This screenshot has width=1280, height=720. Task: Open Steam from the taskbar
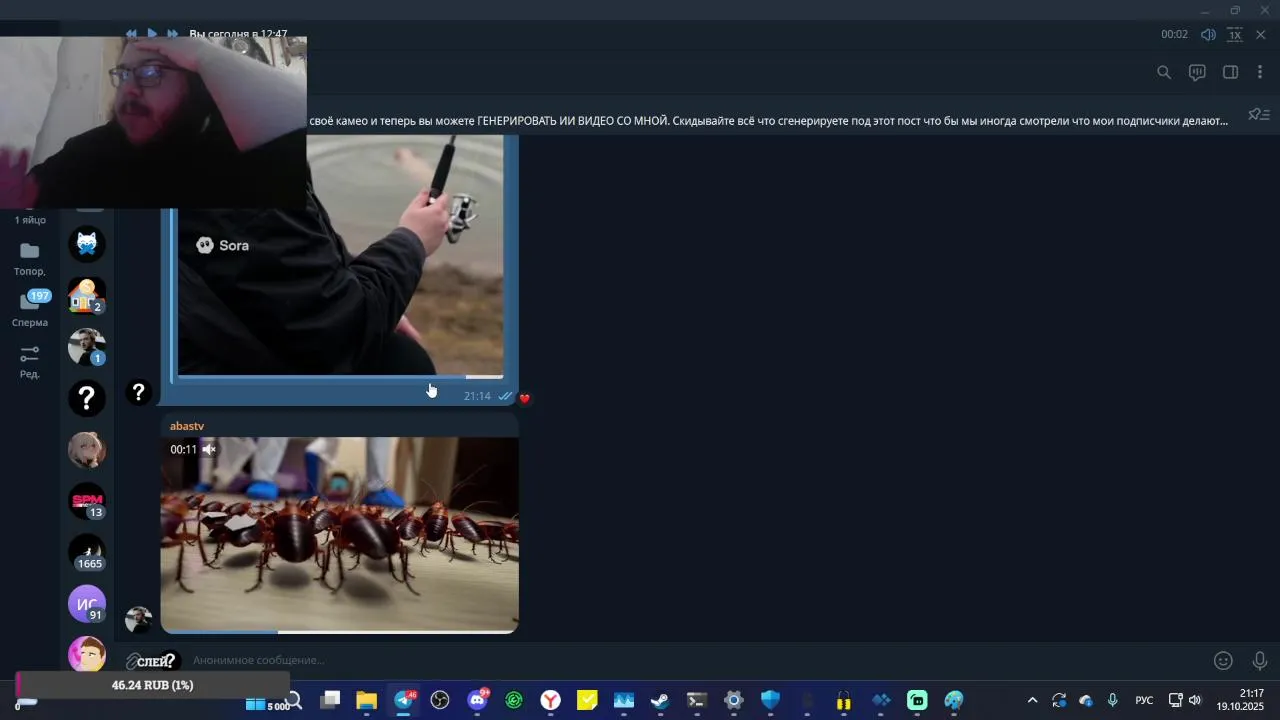tap(660, 700)
